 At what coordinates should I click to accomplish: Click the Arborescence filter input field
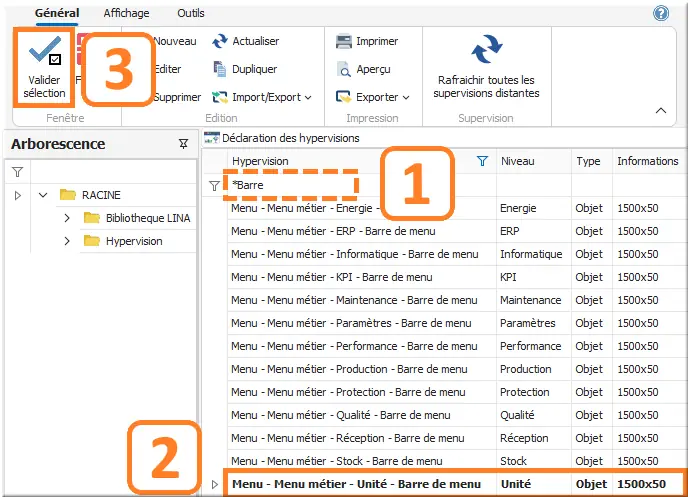pos(113,172)
